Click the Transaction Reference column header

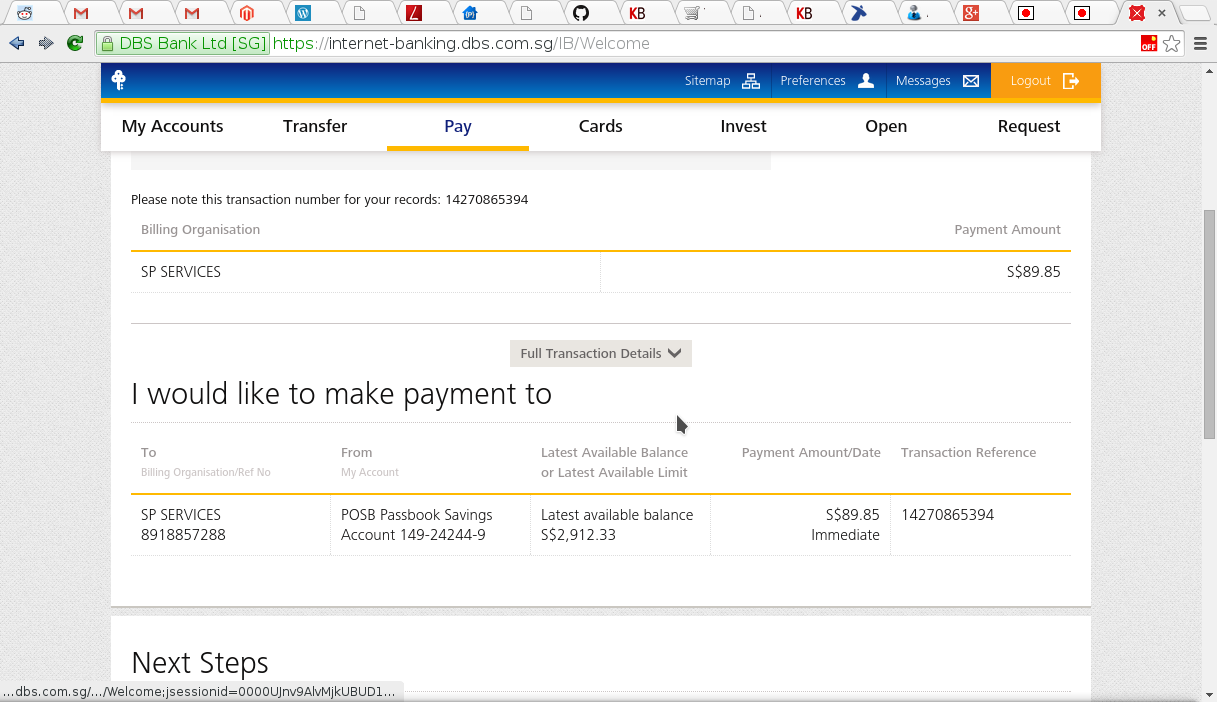(968, 453)
